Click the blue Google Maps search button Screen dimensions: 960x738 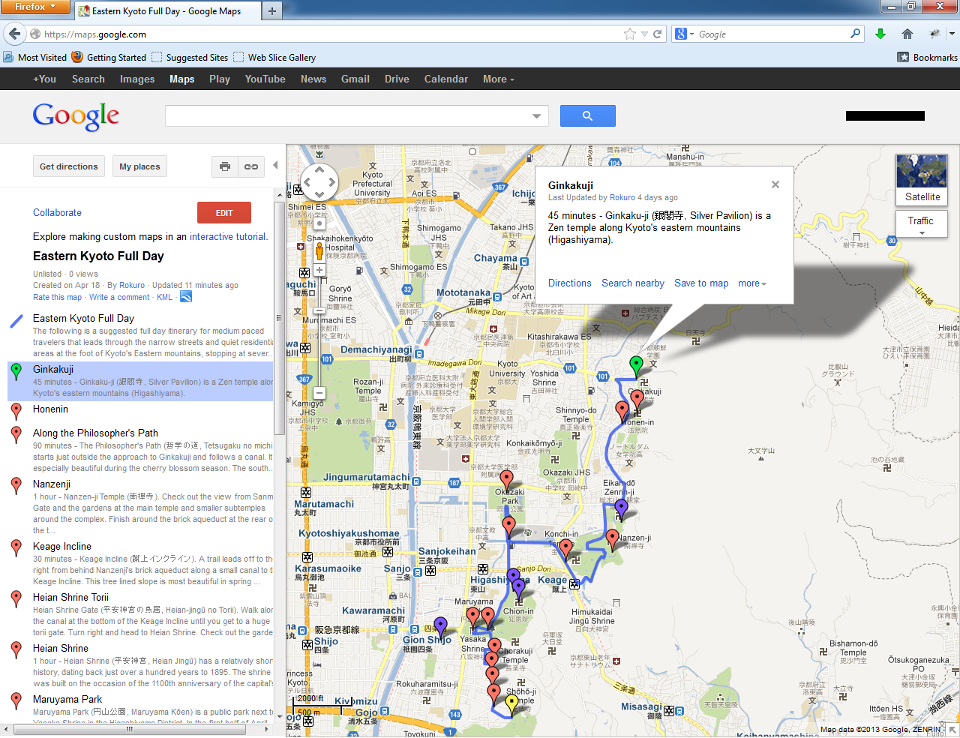point(587,116)
